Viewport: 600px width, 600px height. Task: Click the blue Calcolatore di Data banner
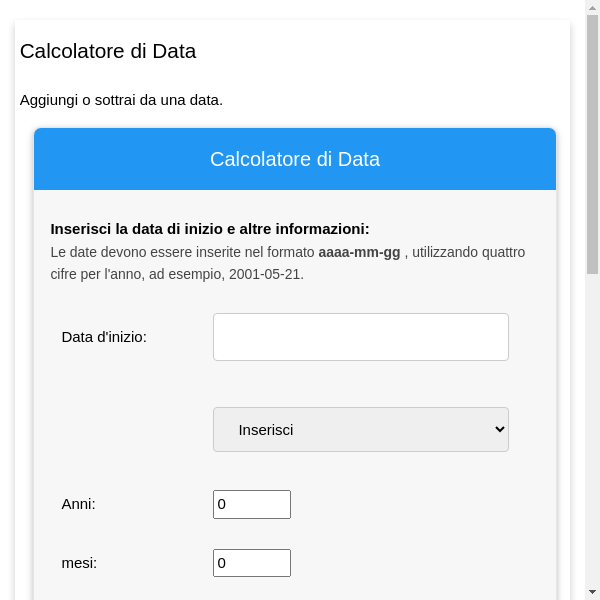(295, 159)
